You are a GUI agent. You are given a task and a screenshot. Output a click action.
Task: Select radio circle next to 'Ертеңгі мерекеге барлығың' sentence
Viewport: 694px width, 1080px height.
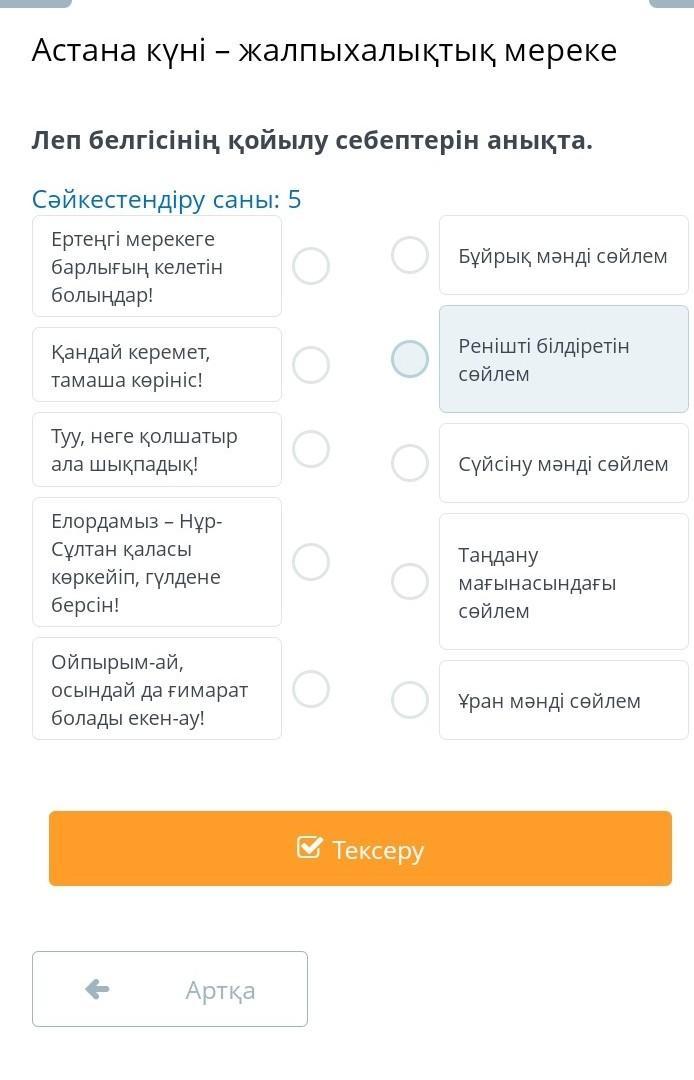tap(311, 266)
